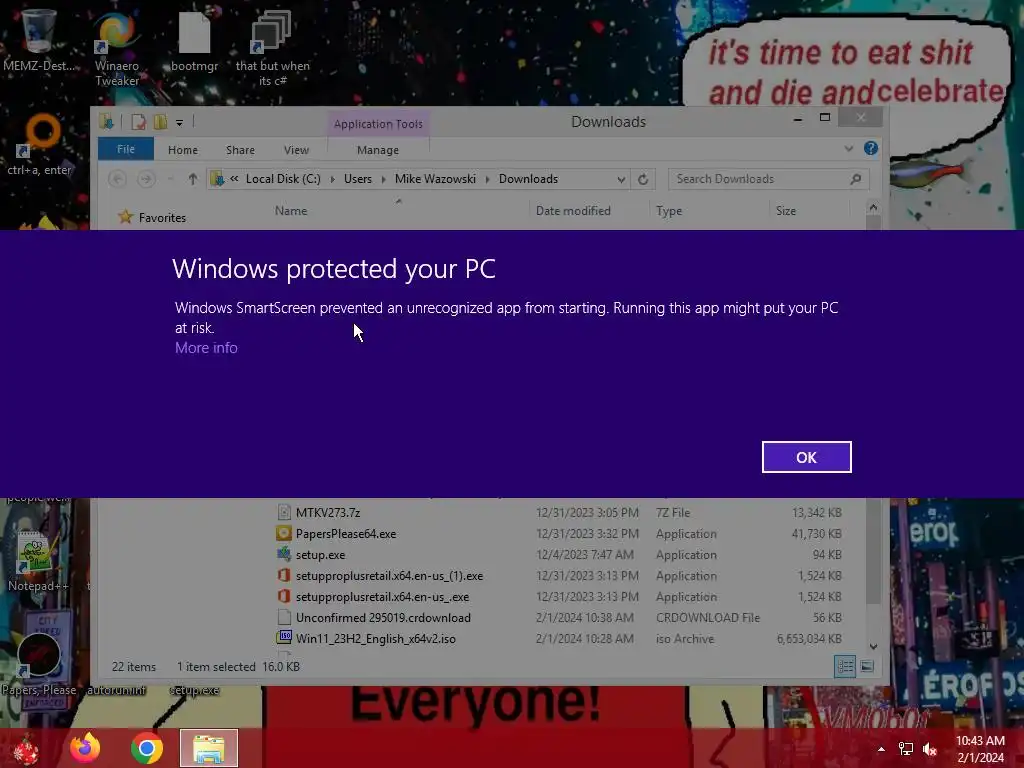Open the More info link
This screenshot has width=1024, height=768.
point(206,348)
